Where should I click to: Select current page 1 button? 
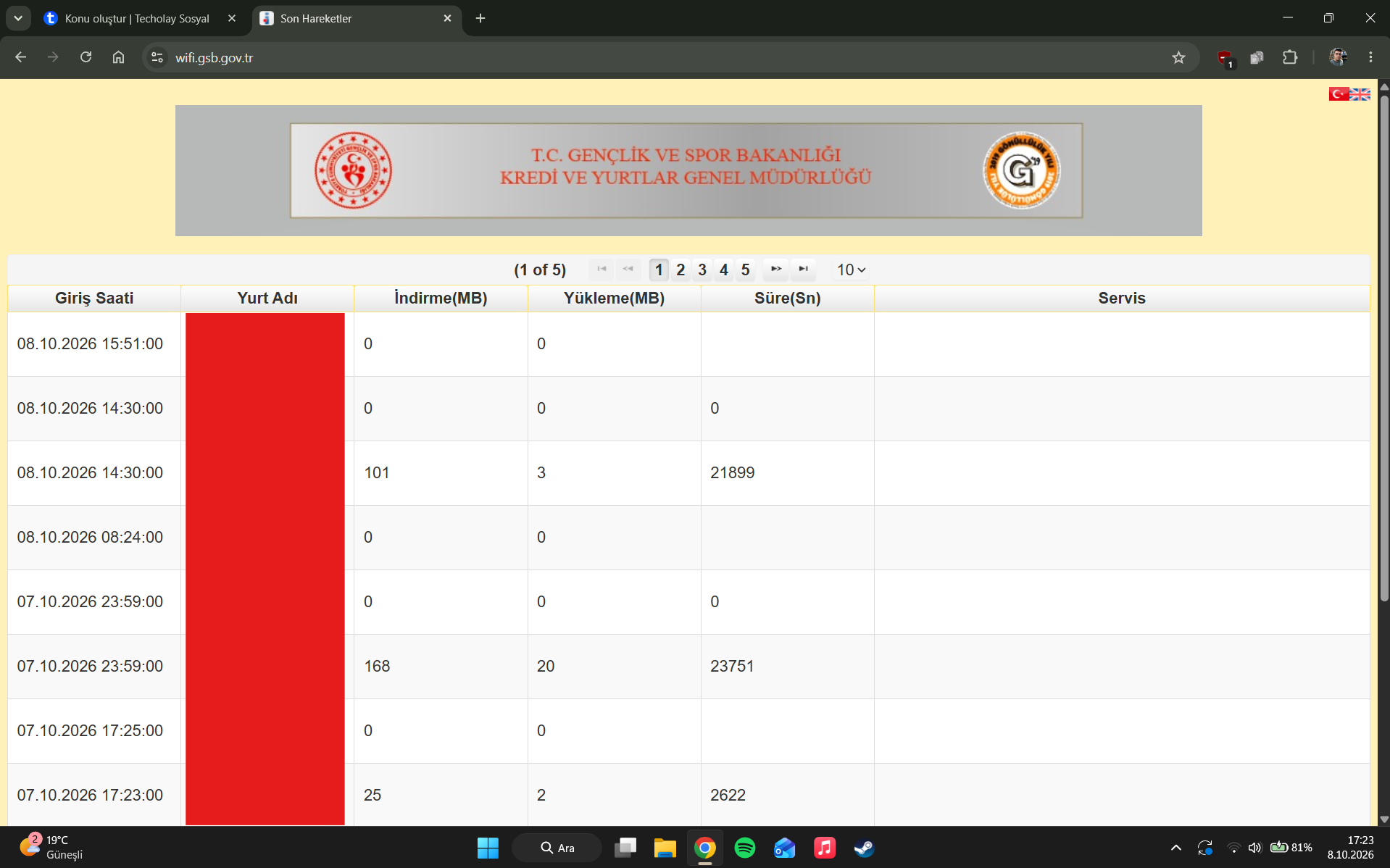point(659,270)
